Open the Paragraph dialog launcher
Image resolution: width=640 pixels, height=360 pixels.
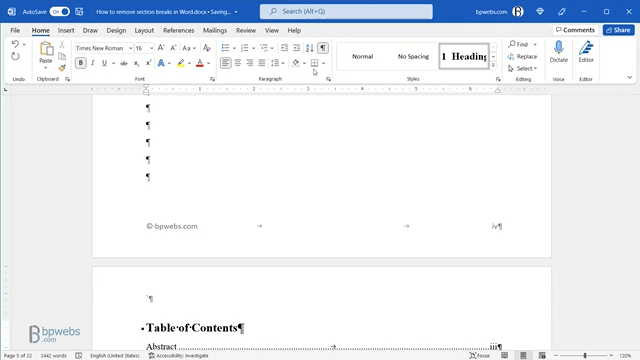328,79
